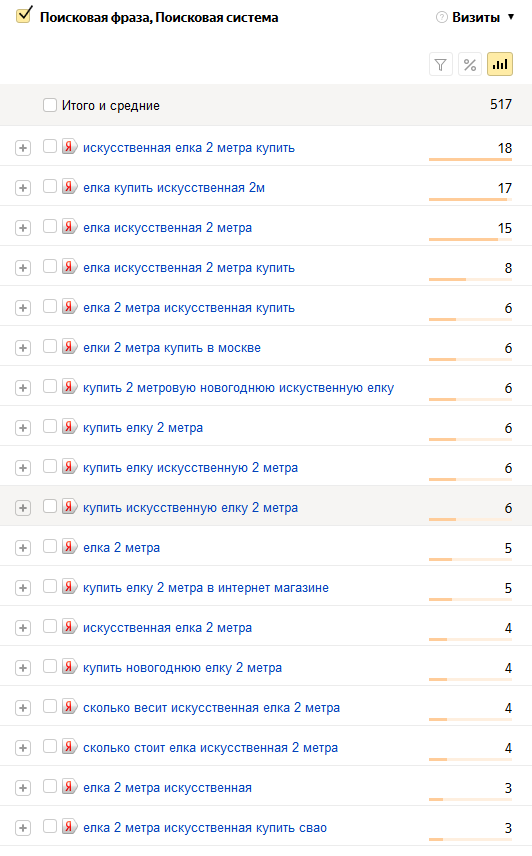Expand row 'елка купить искусственная 2м'

point(23,188)
